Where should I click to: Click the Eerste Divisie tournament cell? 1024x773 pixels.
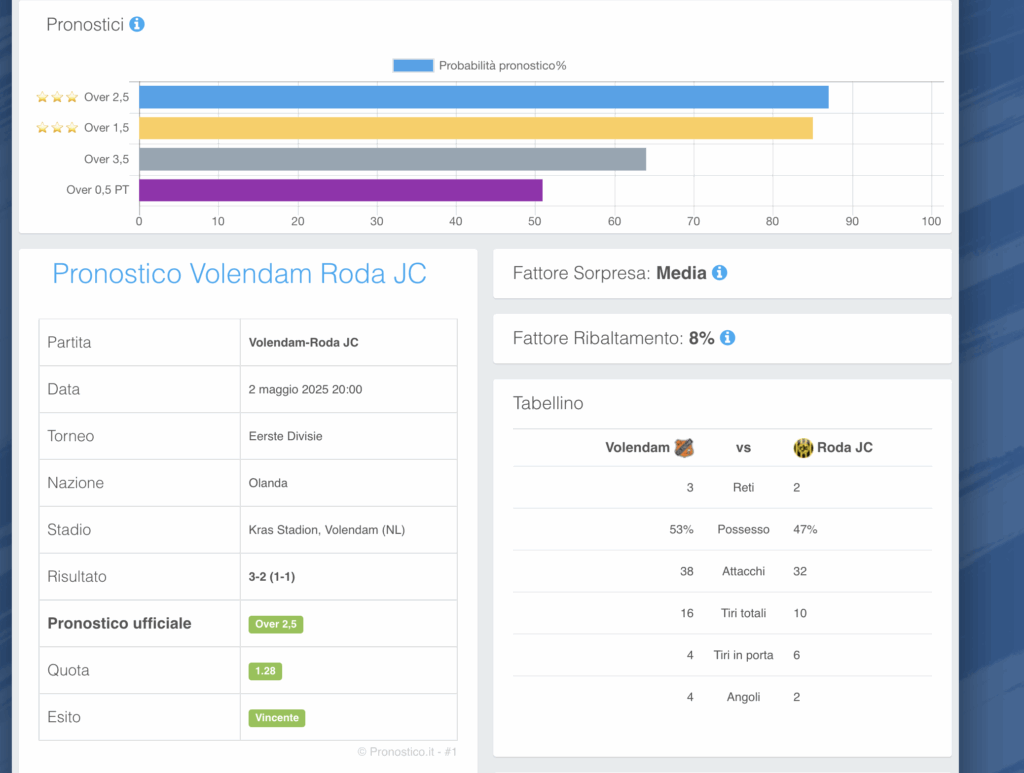click(x=349, y=436)
